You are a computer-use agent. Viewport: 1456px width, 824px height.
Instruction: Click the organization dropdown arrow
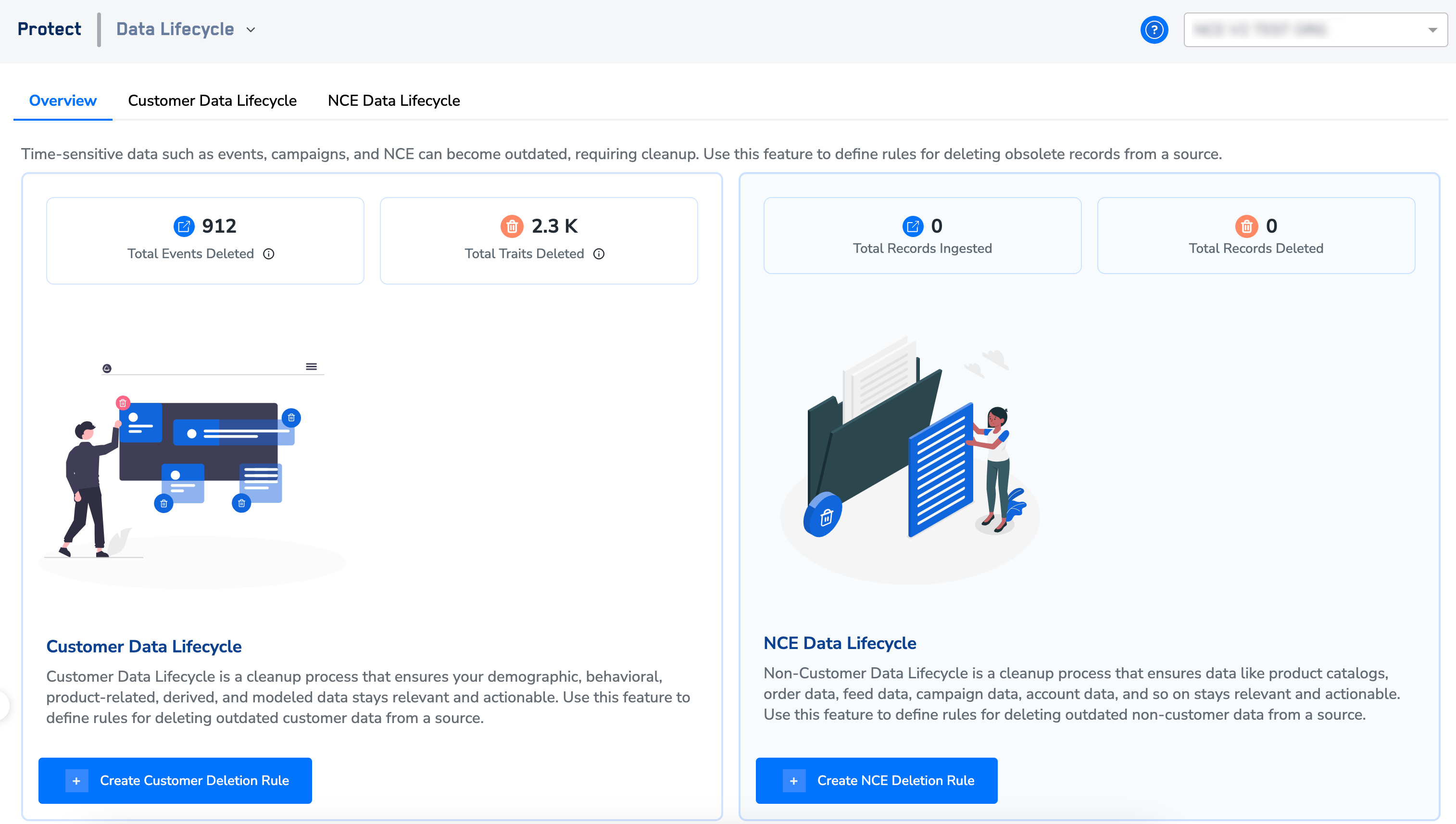point(1432,30)
